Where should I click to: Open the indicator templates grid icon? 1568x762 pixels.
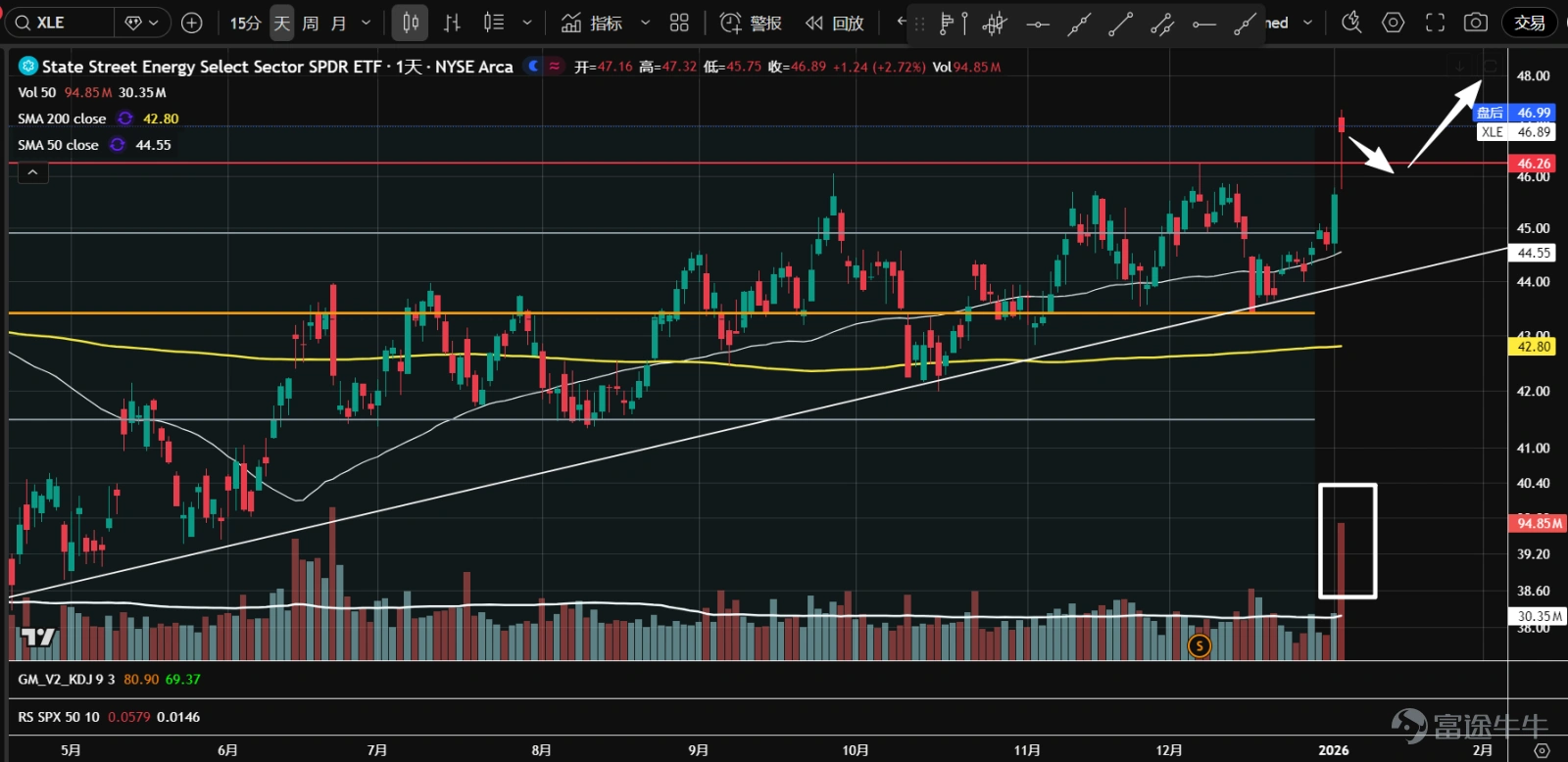click(x=679, y=23)
